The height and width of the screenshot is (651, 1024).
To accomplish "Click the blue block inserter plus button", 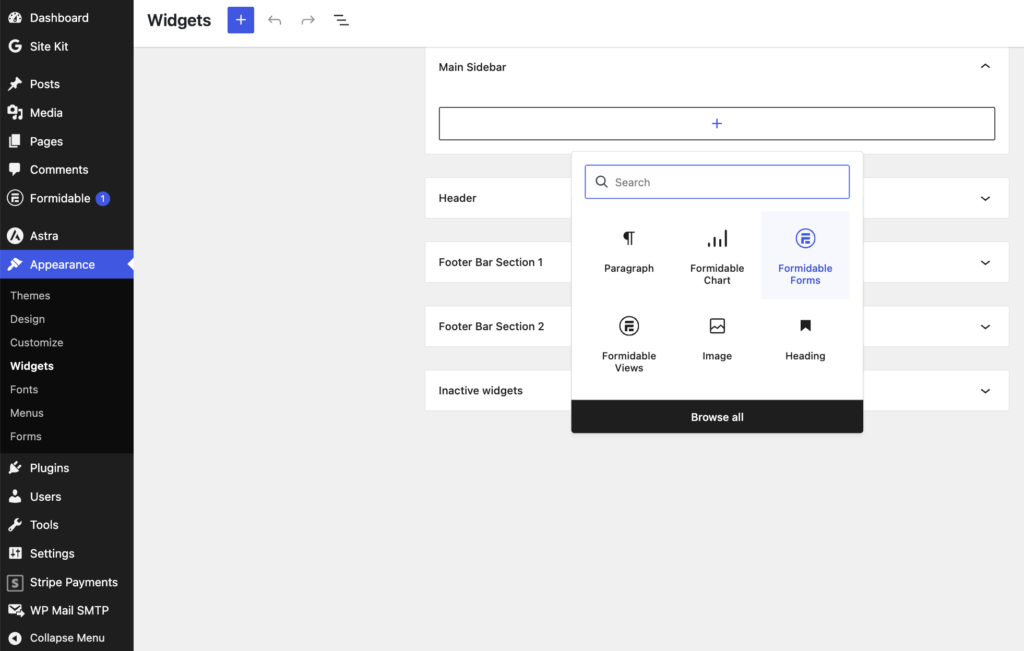I will pos(240,20).
